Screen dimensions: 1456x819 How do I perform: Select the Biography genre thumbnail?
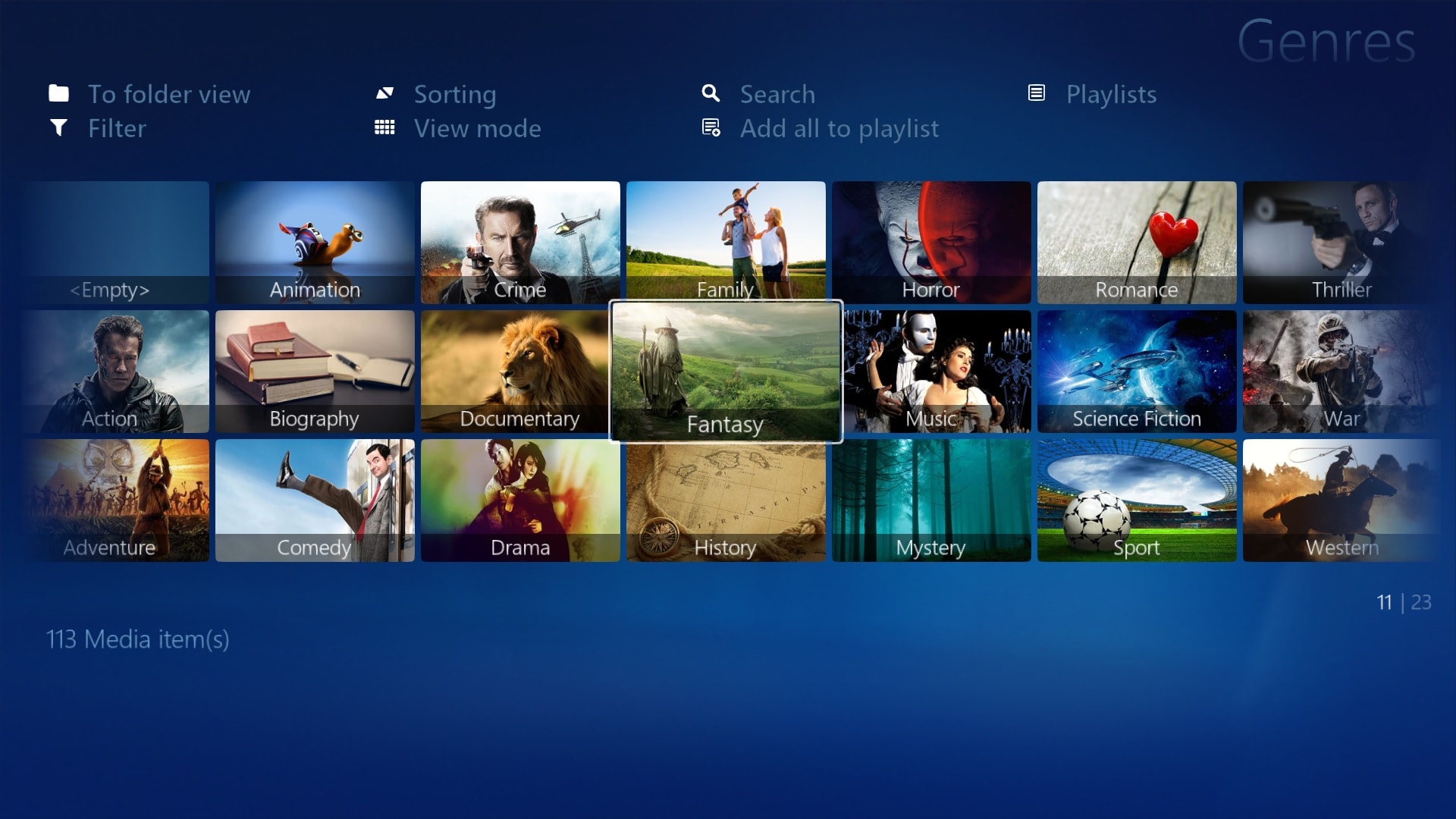tap(315, 372)
